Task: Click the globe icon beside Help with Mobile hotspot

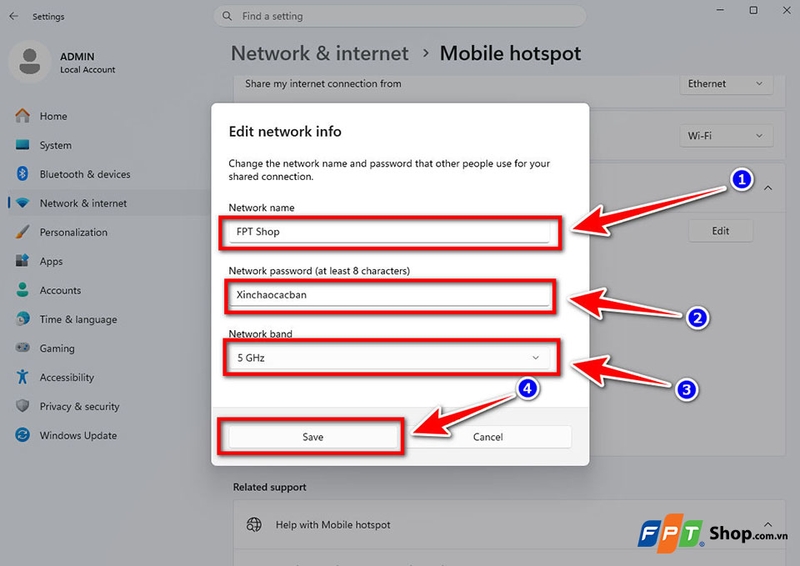Action: [254, 524]
